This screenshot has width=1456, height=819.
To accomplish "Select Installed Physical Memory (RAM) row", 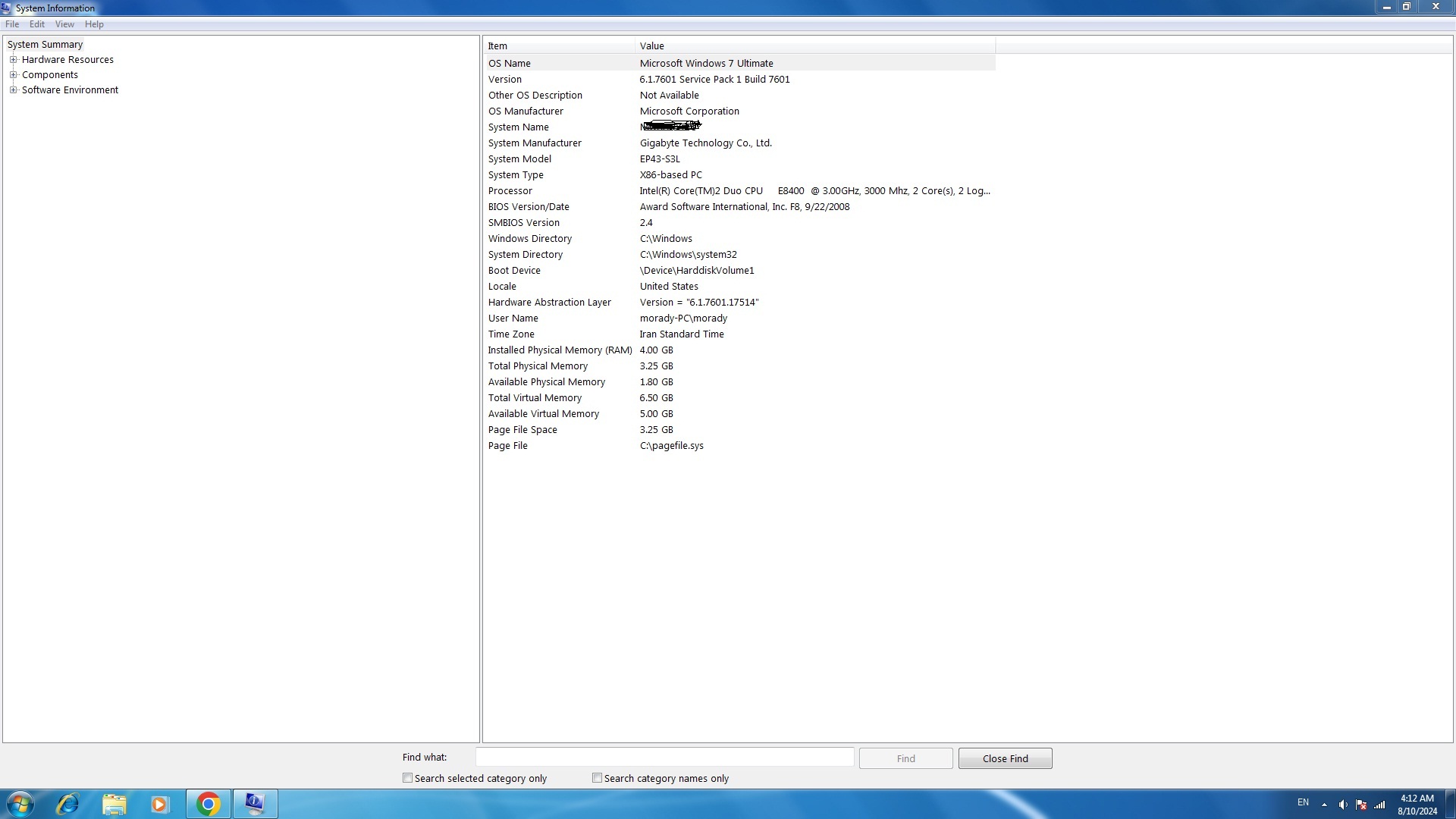I will pyautogui.click(x=740, y=350).
